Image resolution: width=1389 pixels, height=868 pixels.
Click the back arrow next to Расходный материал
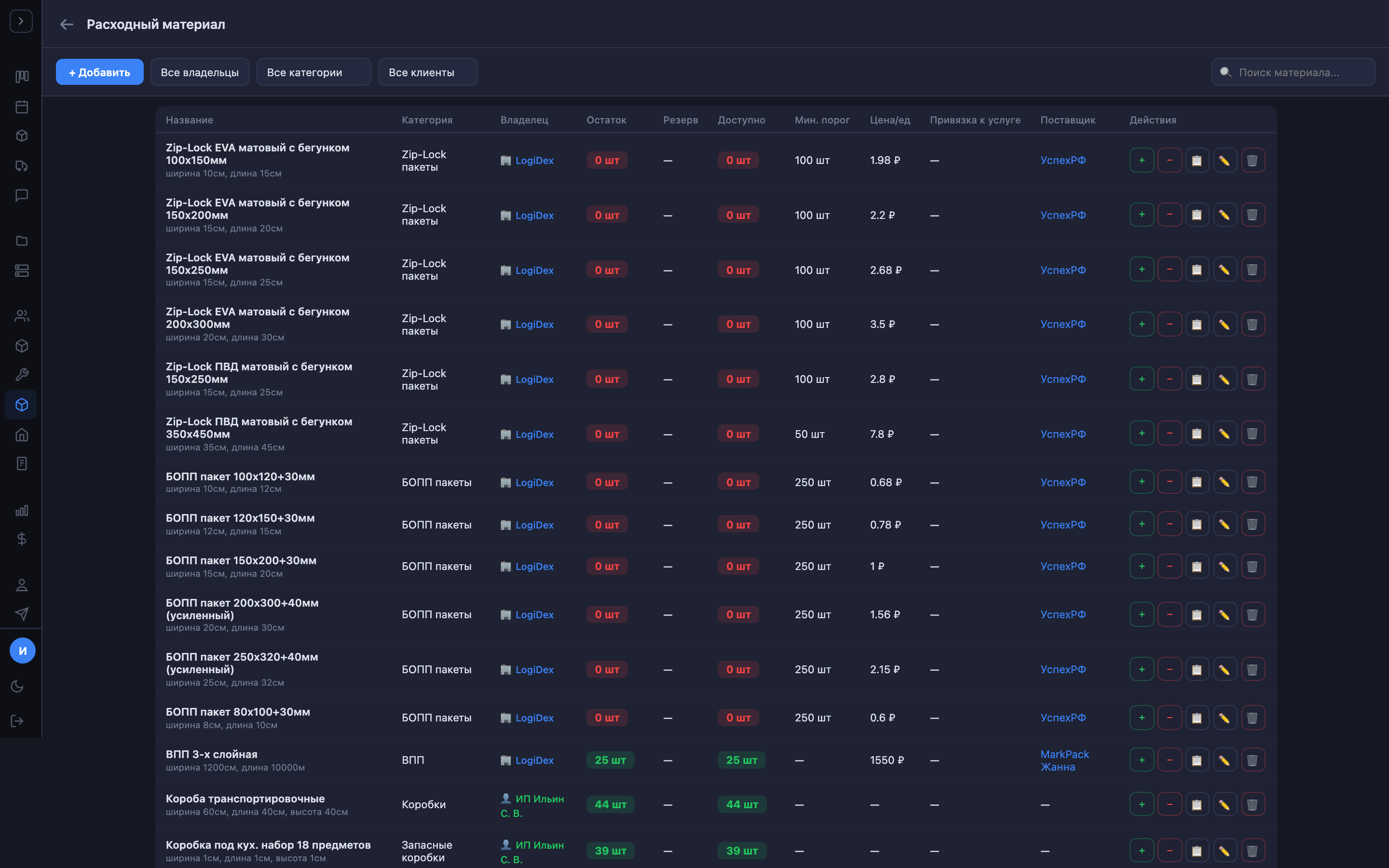point(67,24)
